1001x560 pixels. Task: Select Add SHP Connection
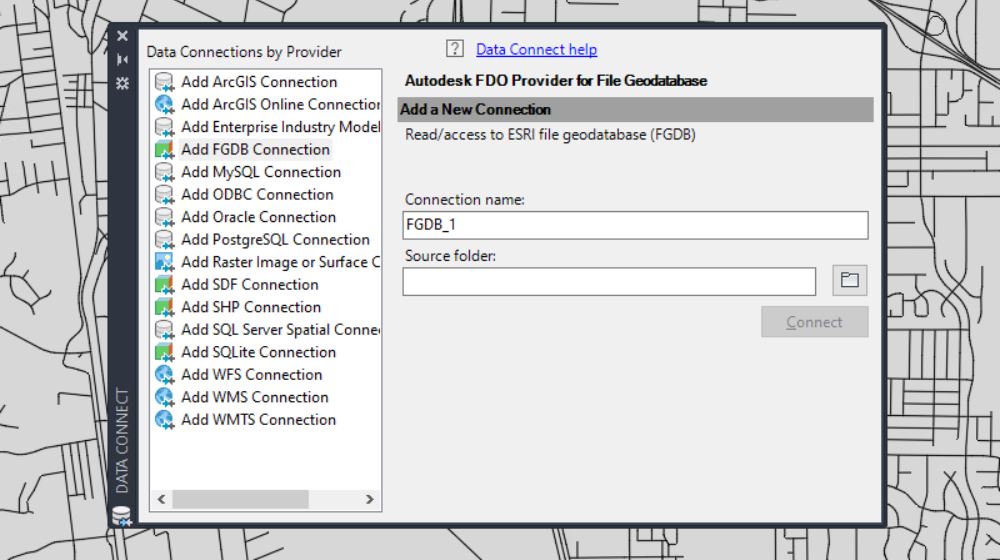point(251,307)
